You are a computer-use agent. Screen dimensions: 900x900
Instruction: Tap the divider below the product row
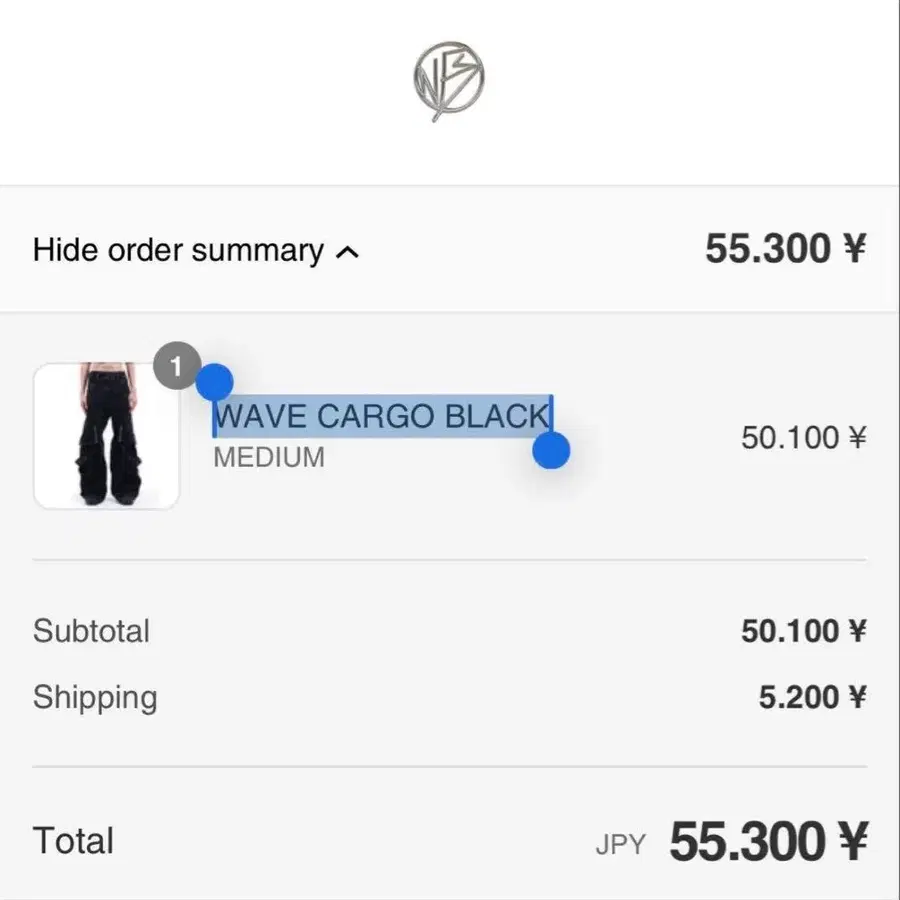coord(449,559)
